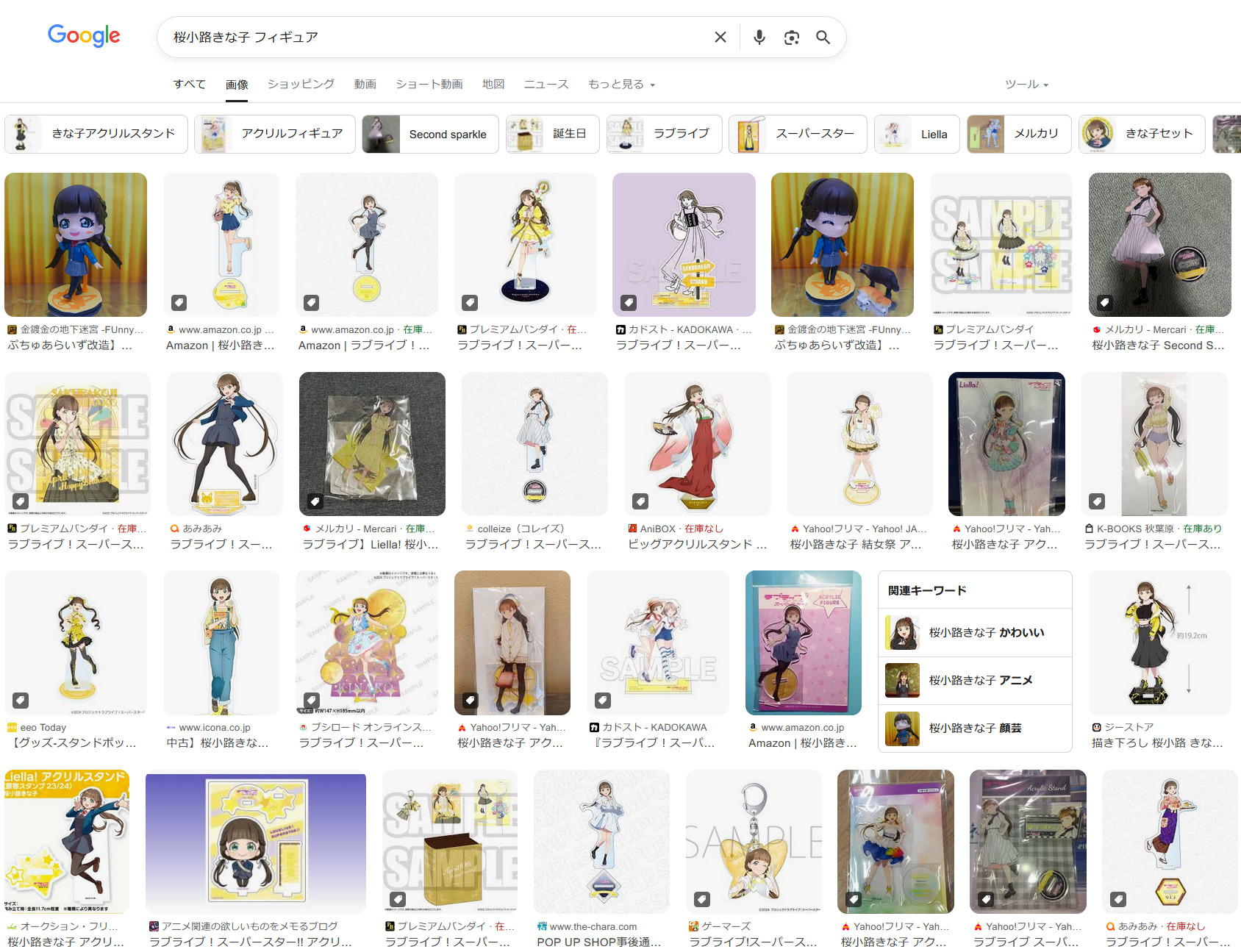Click 桜小路きな子 アニメ related keyword

[x=975, y=680]
